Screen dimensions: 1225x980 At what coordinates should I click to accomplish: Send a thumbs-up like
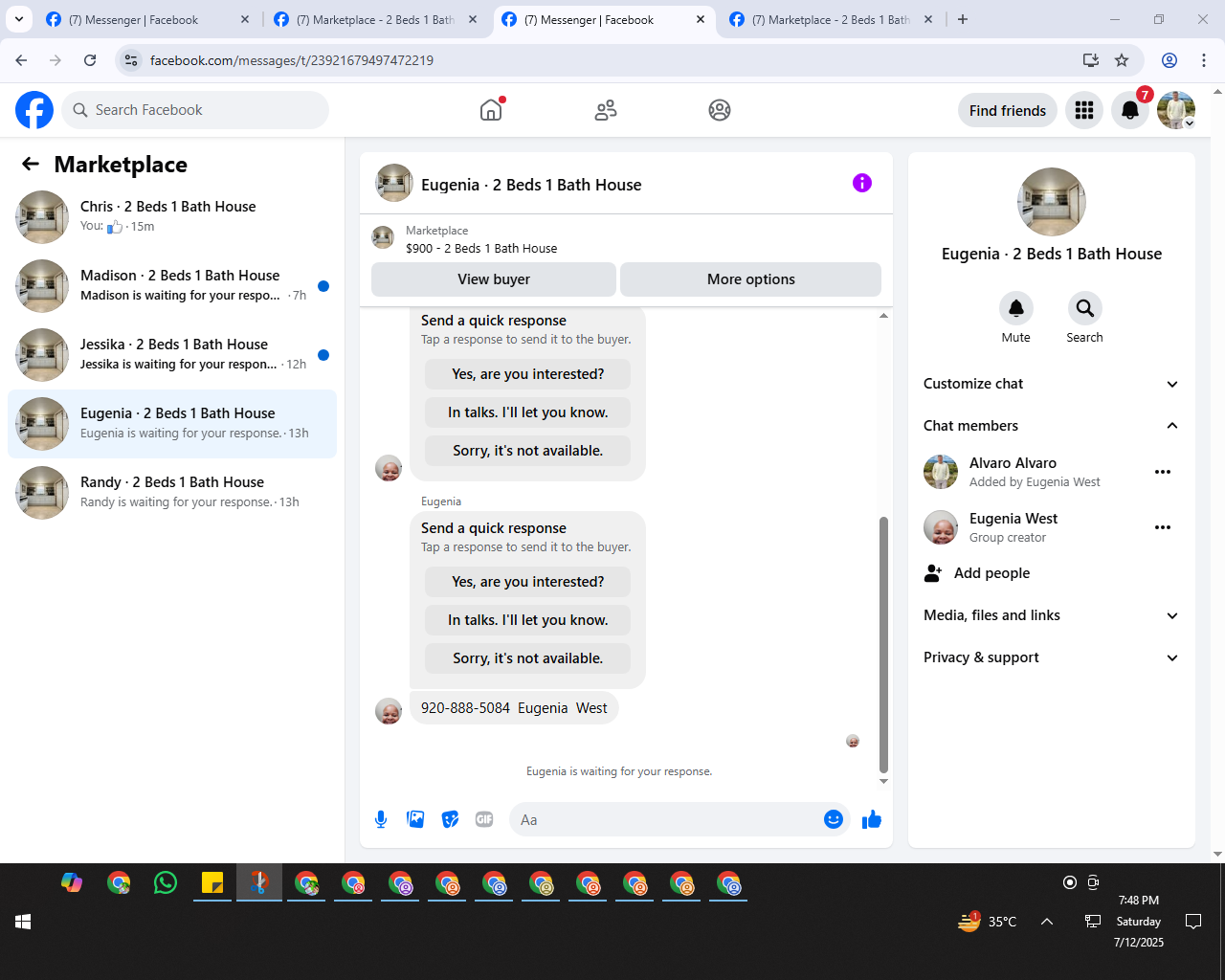coord(872,819)
